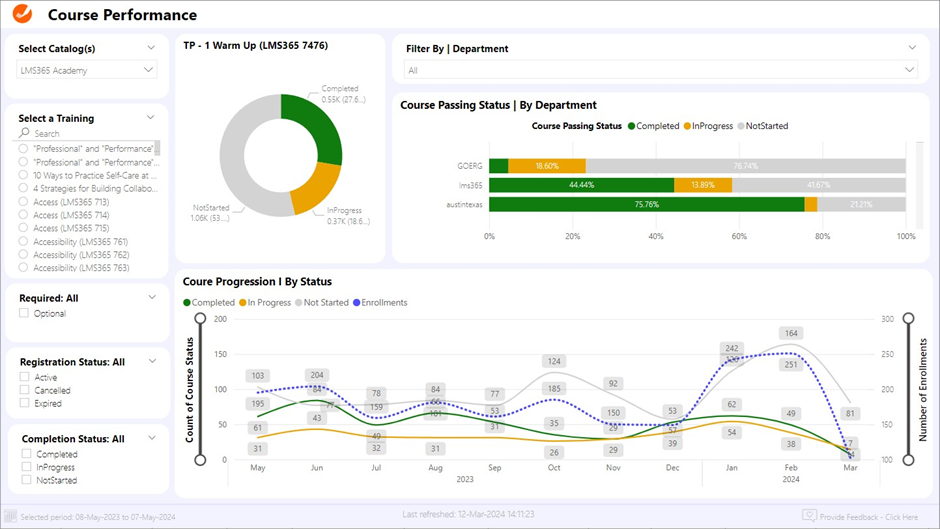
Task: Click the LMS365 logo icon
Action: pyautogui.click(x=22, y=15)
